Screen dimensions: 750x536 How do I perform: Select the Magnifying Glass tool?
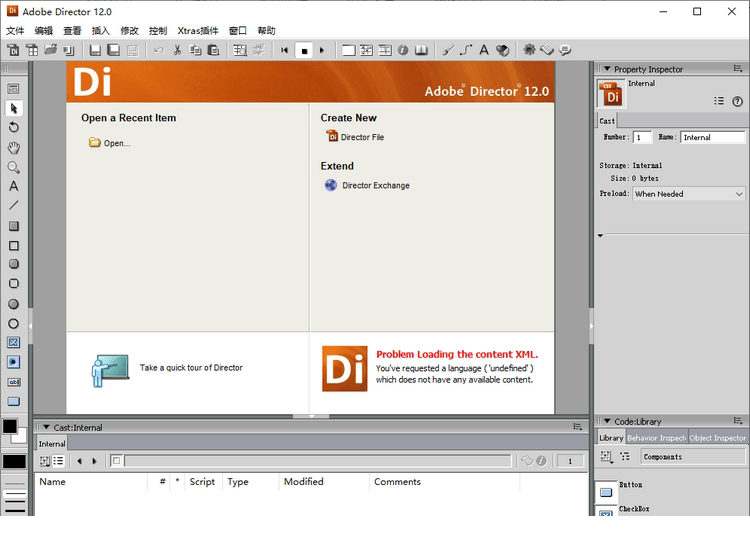coord(13,167)
